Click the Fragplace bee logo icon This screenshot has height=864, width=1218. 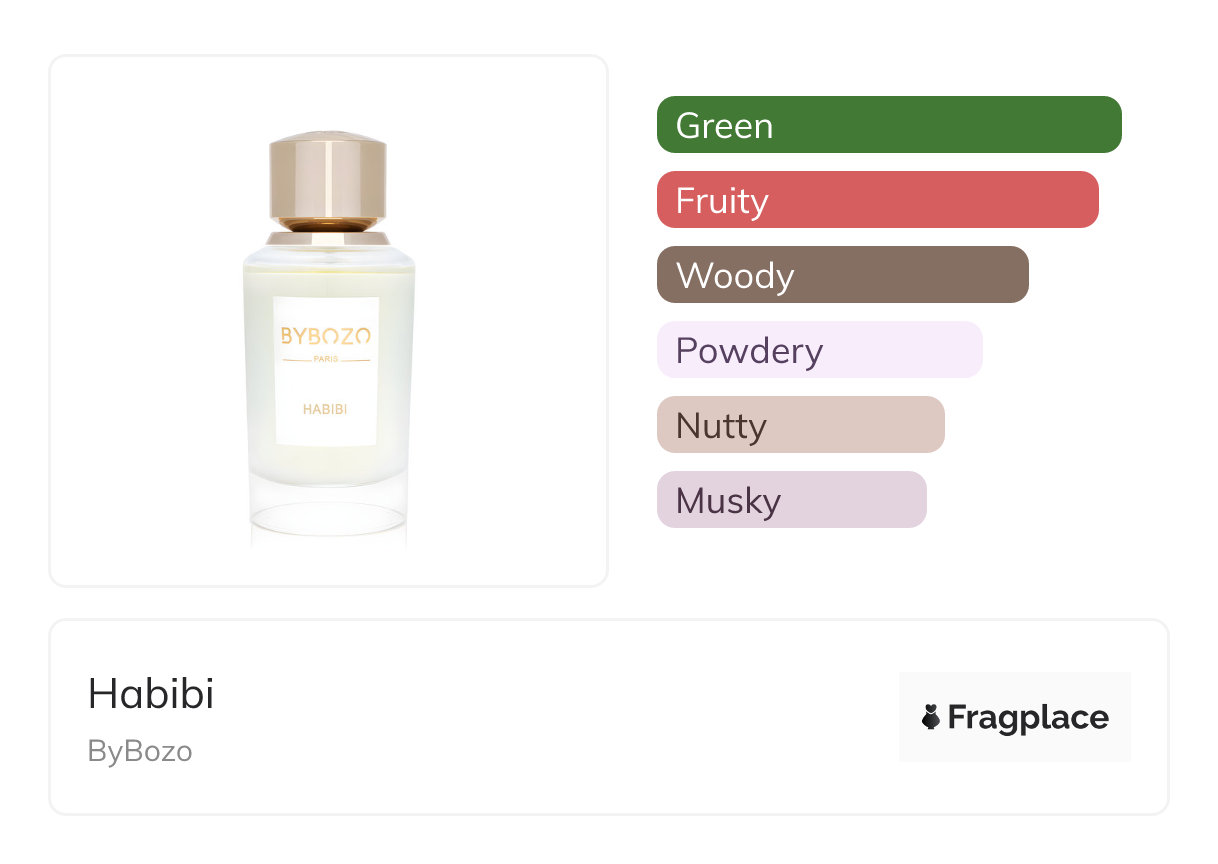(x=931, y=717)
